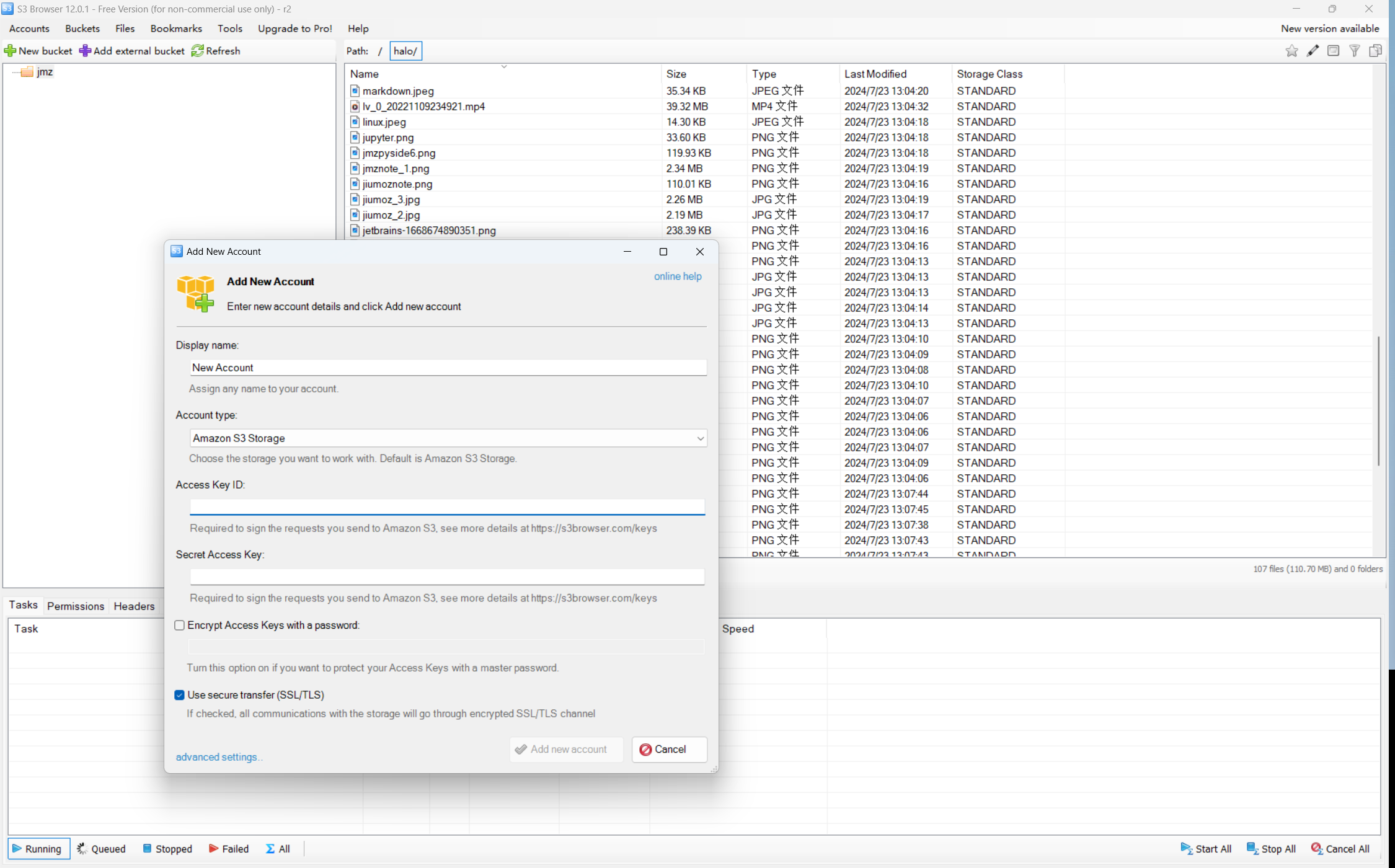Show Stopped tasks filter
Viewport: 1395px width, 868px height.
167,849
